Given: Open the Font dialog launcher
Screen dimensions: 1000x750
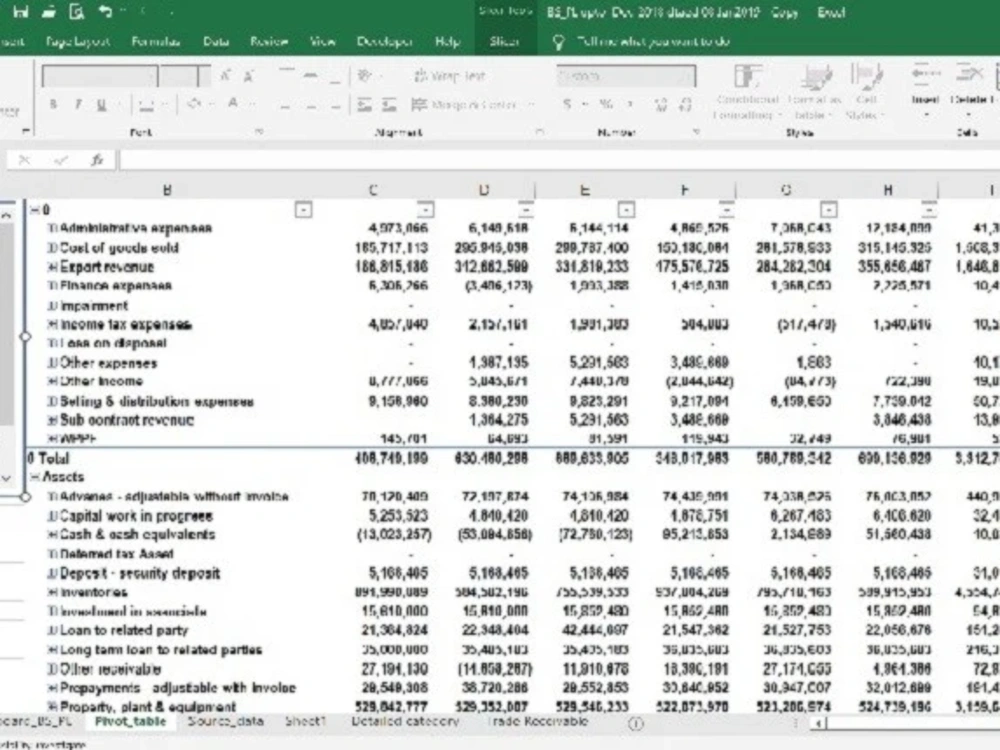Looking at the screenshot, I should pyautogui.click(x=259, y=132).
